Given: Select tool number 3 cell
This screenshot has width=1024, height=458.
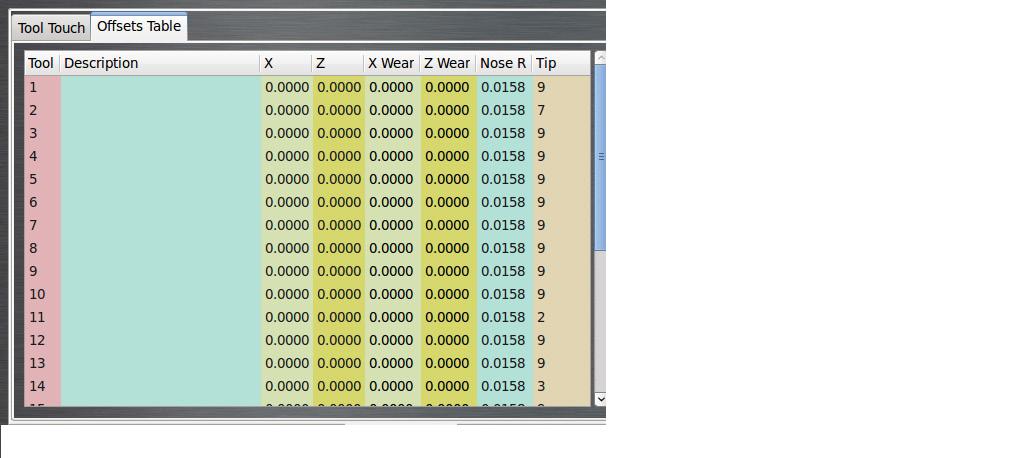Looking at the screenshot, I should tap(42, 133).
